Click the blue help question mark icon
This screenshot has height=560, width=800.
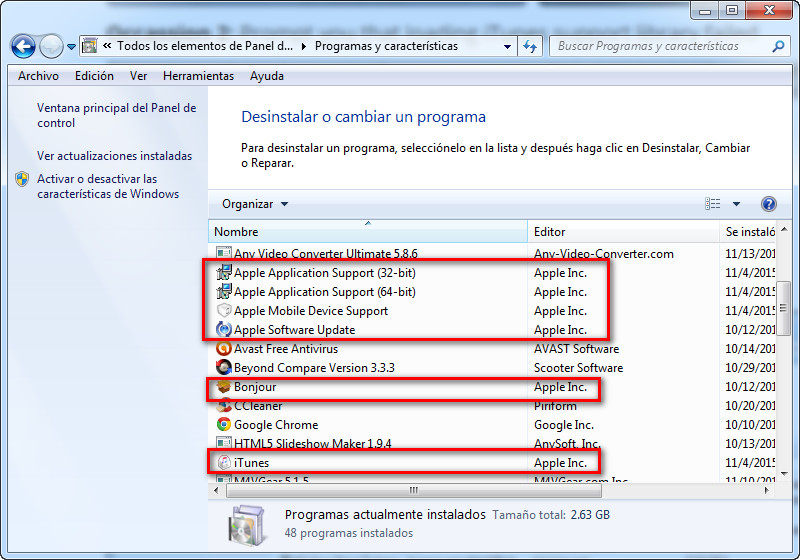coord(768,204)
